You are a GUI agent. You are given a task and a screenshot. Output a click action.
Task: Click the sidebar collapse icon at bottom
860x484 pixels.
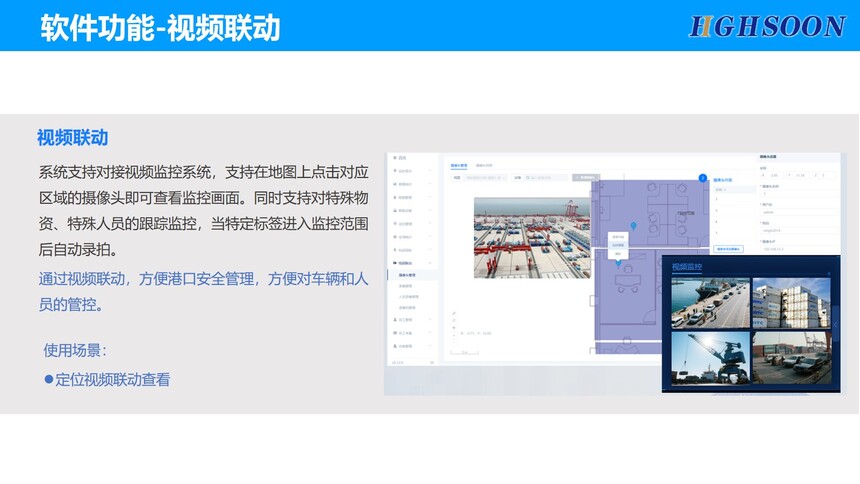point(432,363)
